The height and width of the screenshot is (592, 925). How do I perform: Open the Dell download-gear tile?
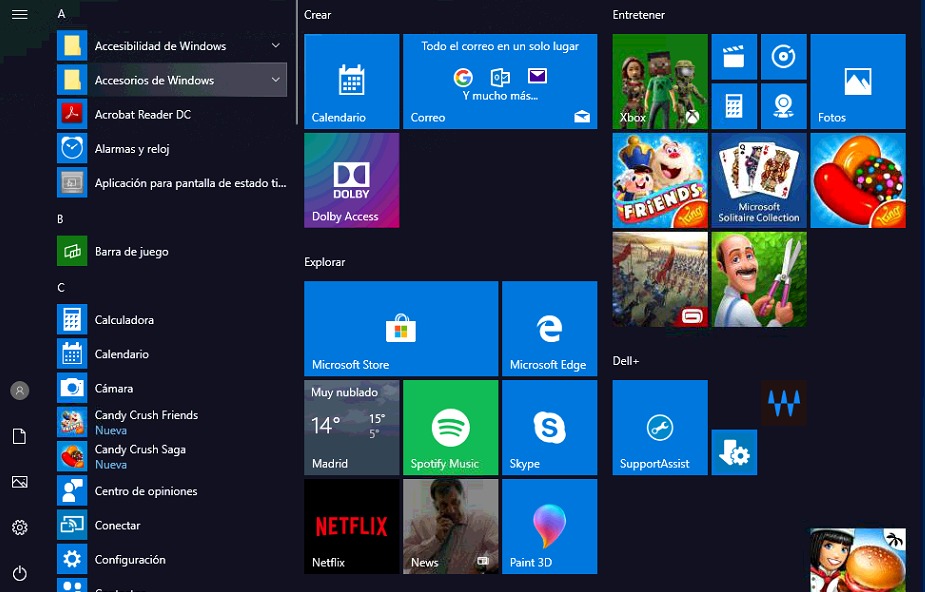(x=734, y=452)
